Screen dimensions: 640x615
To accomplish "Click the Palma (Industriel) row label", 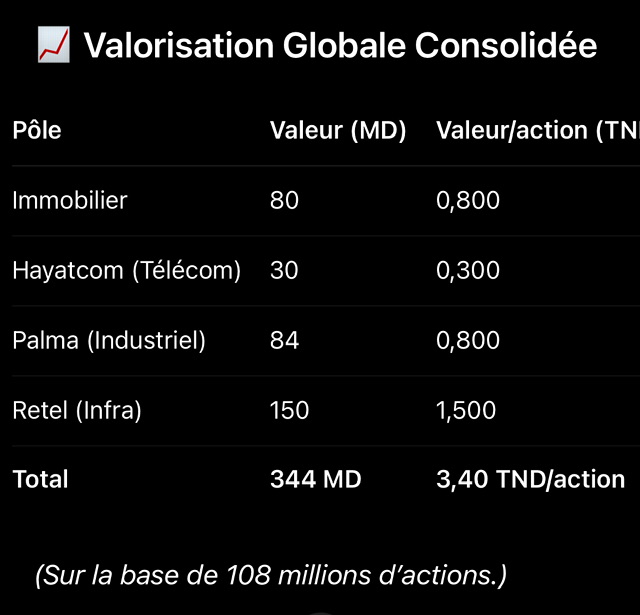I will (109, 341).
